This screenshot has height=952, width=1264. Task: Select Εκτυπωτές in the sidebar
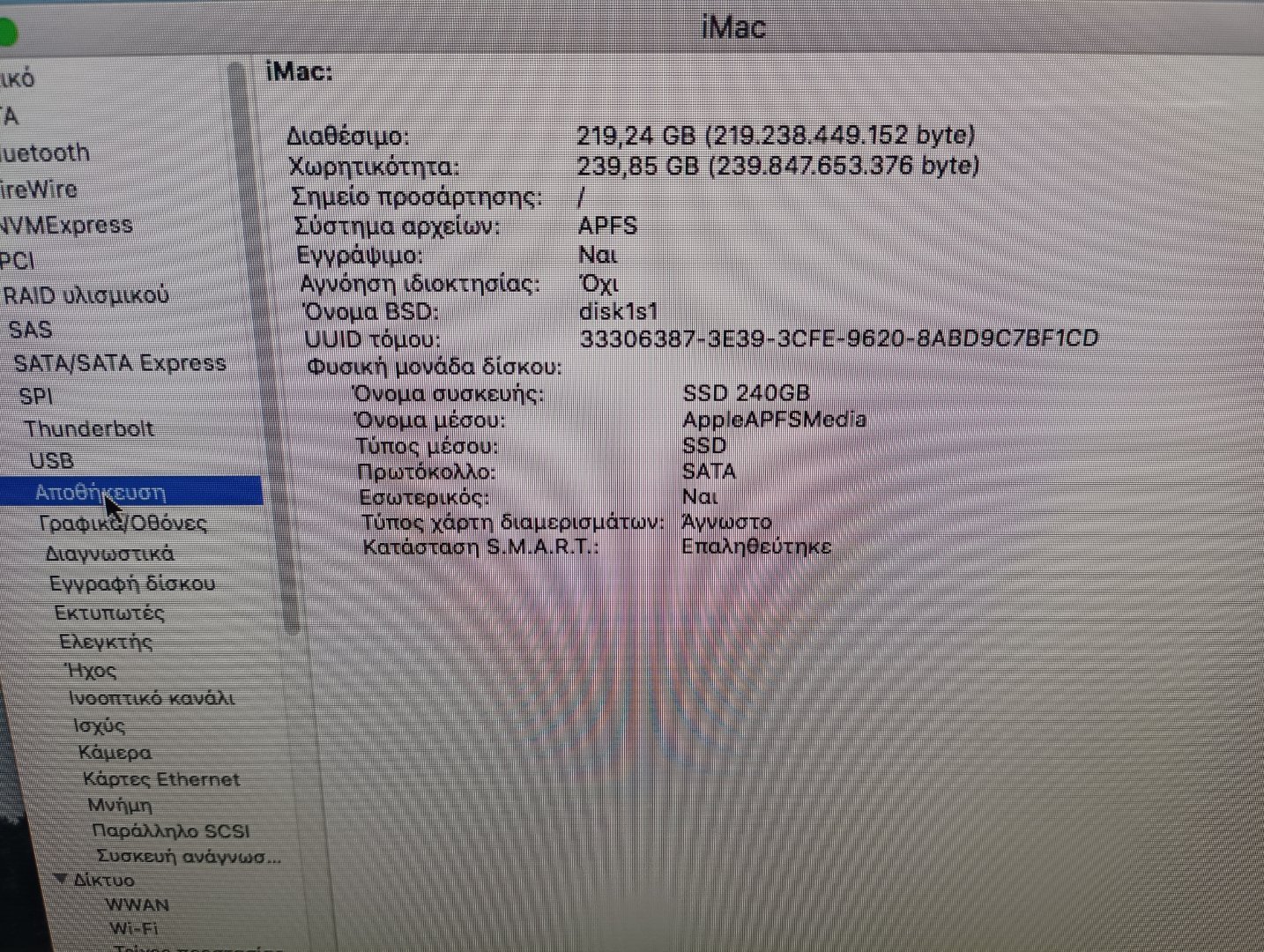click(x=109, y=613)
